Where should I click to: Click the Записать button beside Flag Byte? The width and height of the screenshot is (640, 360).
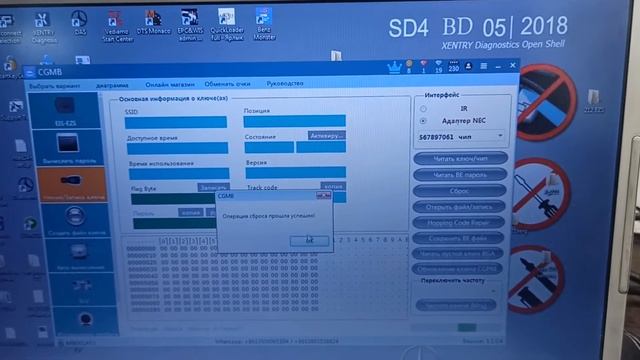click(x=213, y=187)
